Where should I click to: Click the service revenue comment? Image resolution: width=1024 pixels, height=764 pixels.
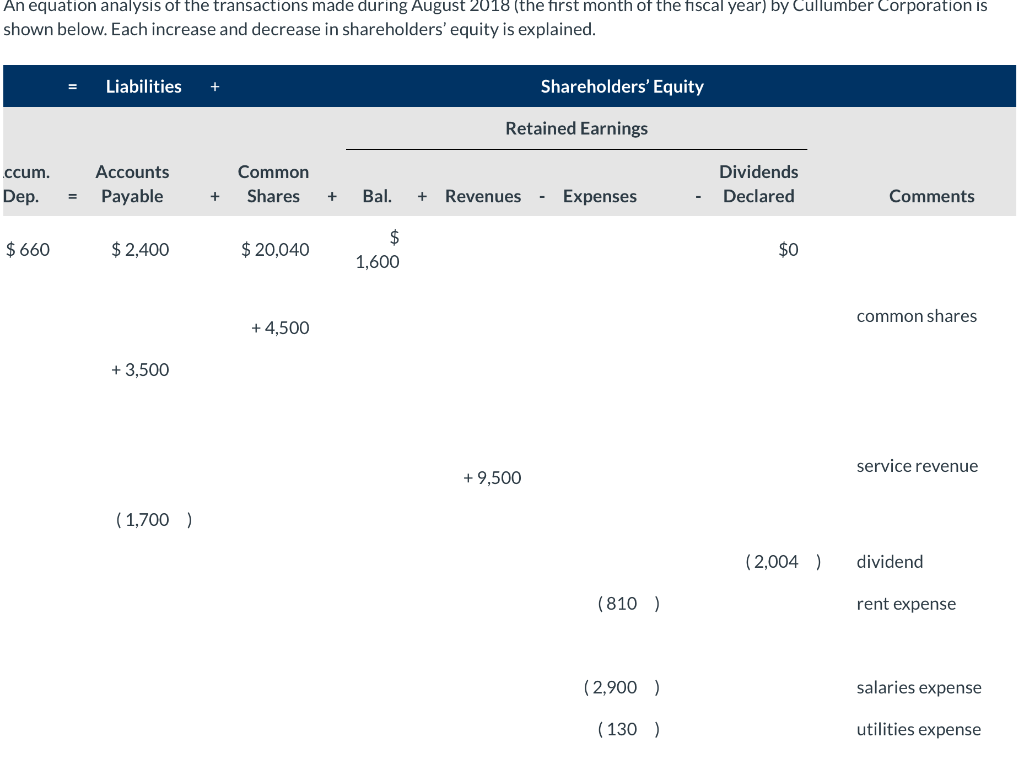917,465
